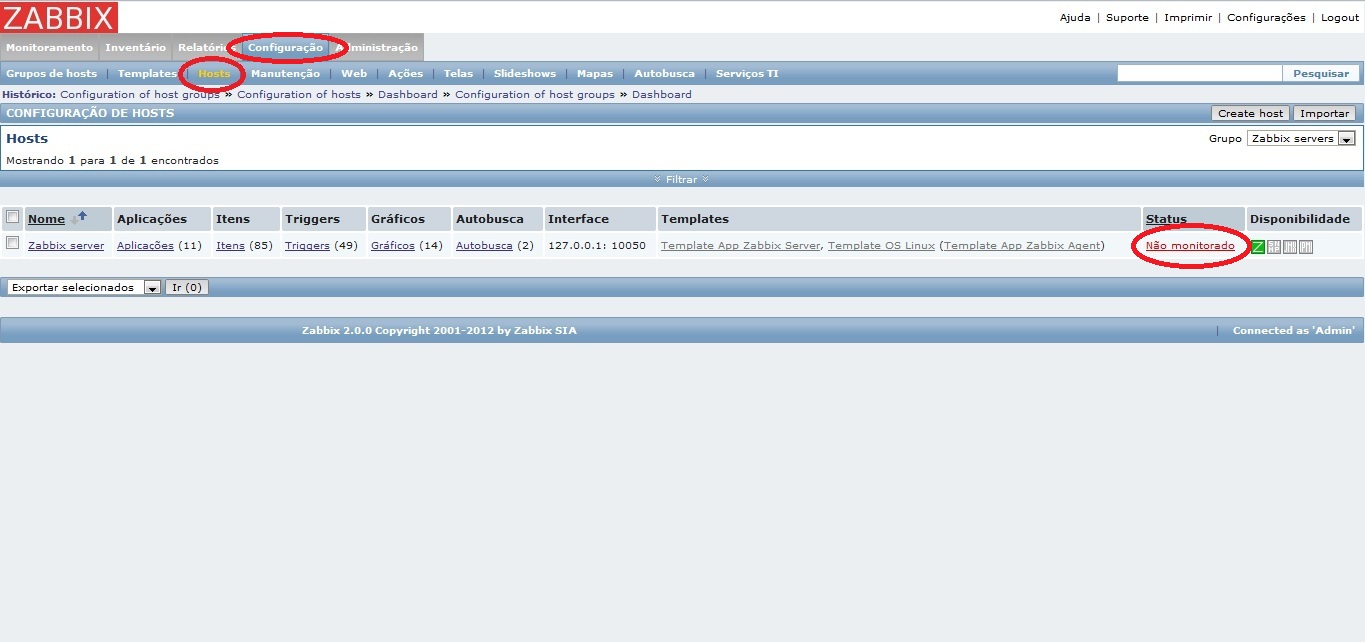Click the last Dashboard history link
The height and width of the screenshot is (642, 1365).
pyautogui.click(x=661, y=94)
